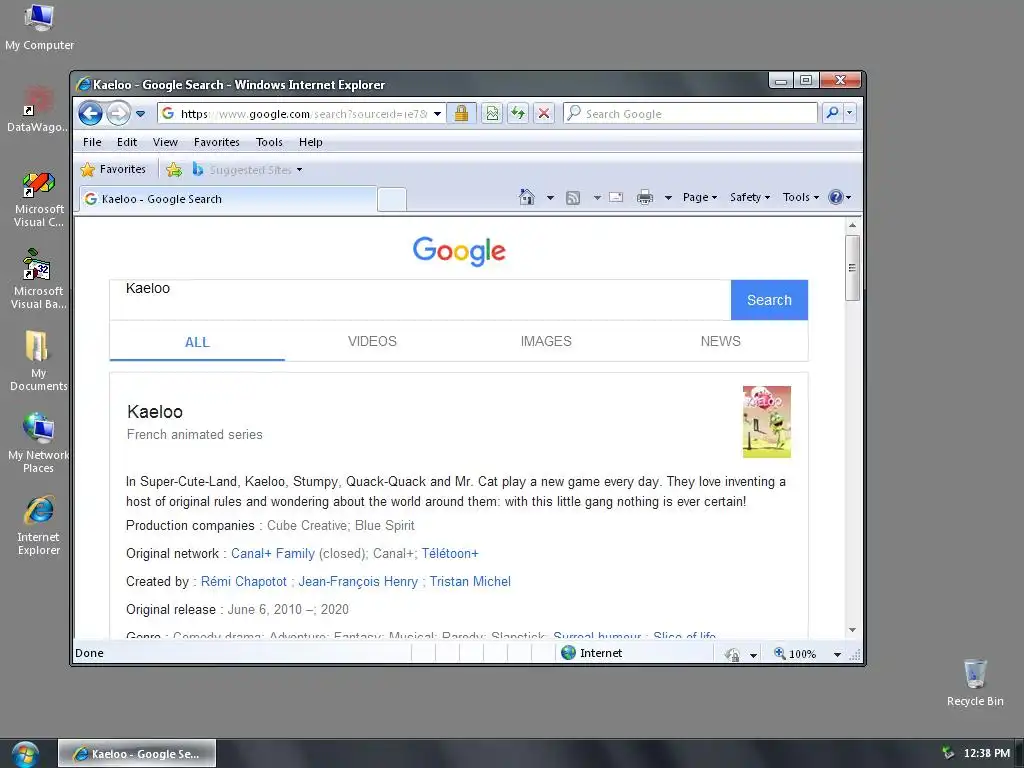
Task: Click the RSS feeds icon
Action: 573,197
